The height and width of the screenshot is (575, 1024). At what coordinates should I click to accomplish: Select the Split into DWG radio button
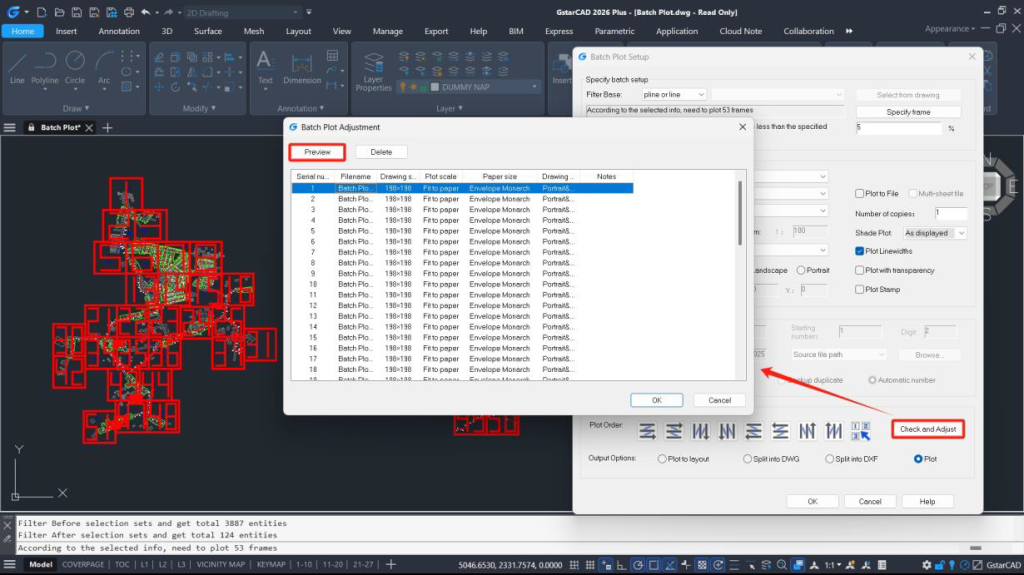click(748, 459)
